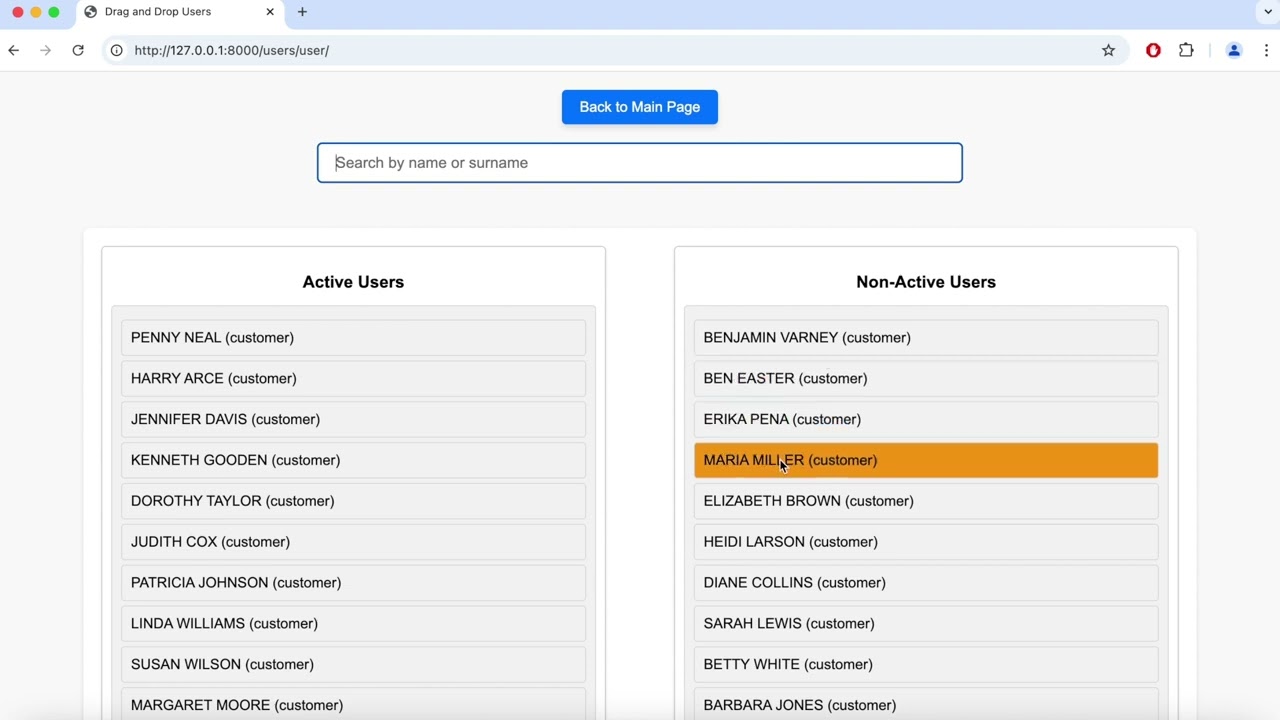Click the red extension icon in toolbar
The width and height of the screenshot is (1280, 720).
1153,50
